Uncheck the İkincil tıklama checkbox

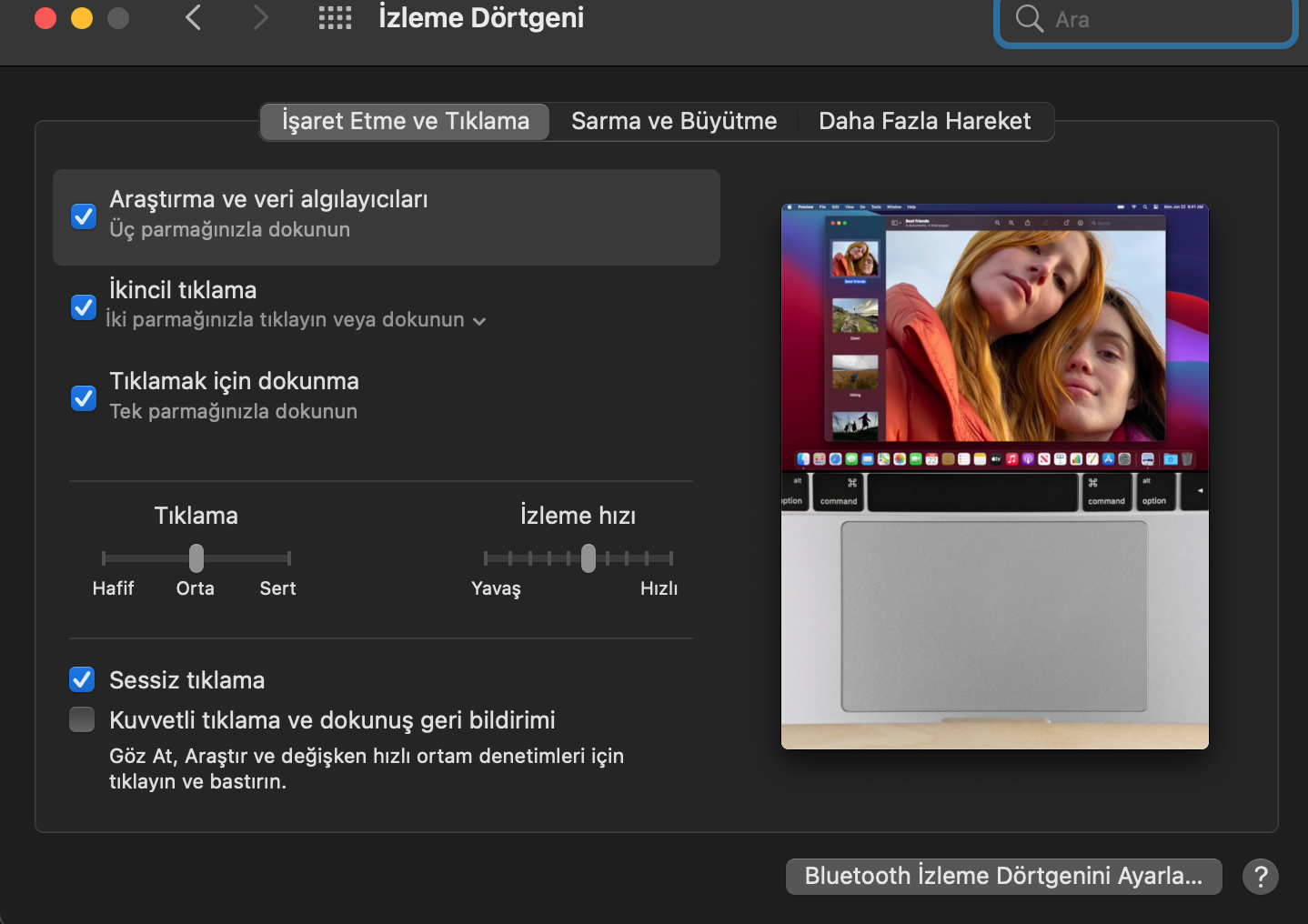84,307
